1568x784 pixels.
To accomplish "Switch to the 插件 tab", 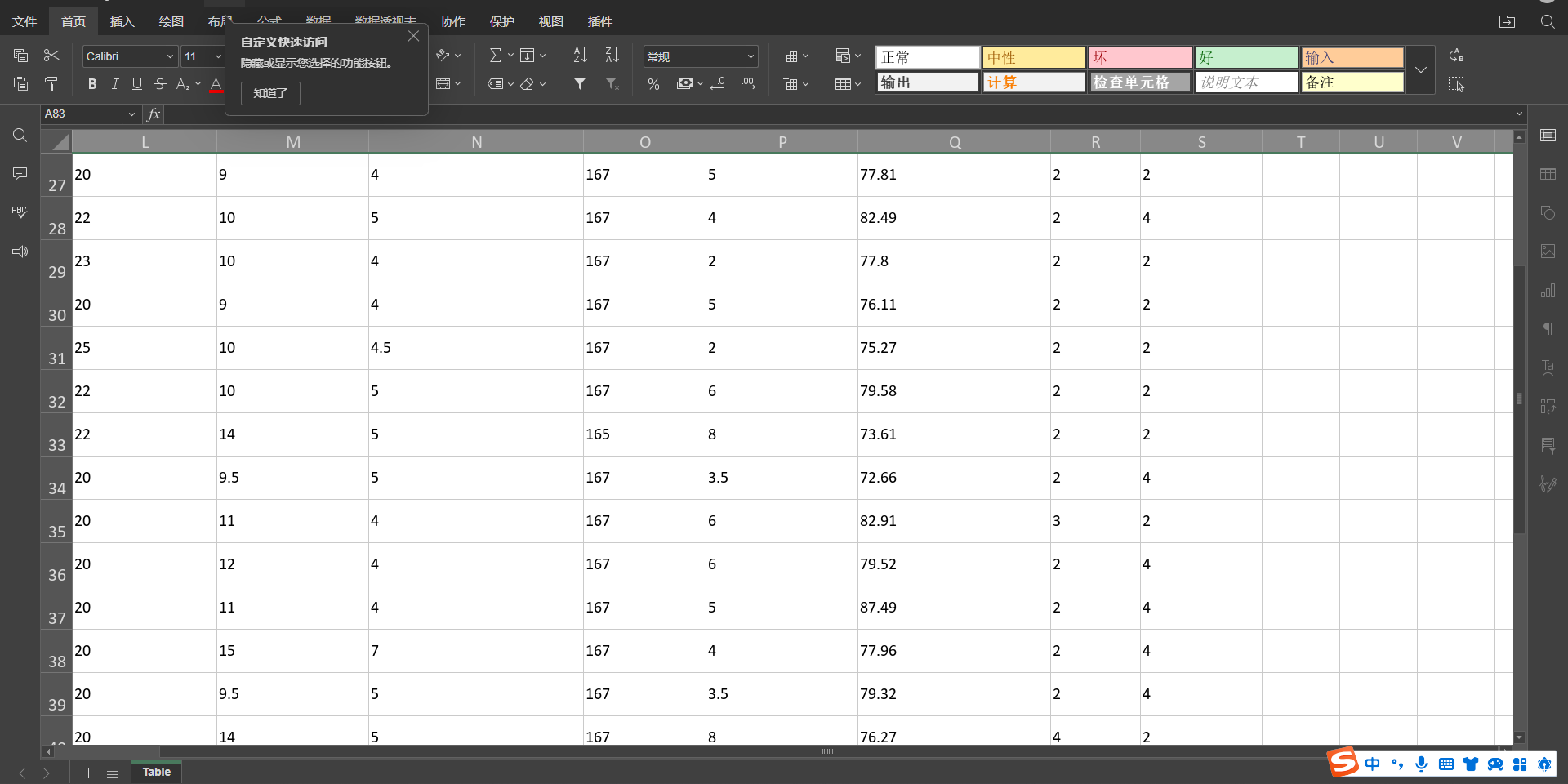I will tap(599, 22).
